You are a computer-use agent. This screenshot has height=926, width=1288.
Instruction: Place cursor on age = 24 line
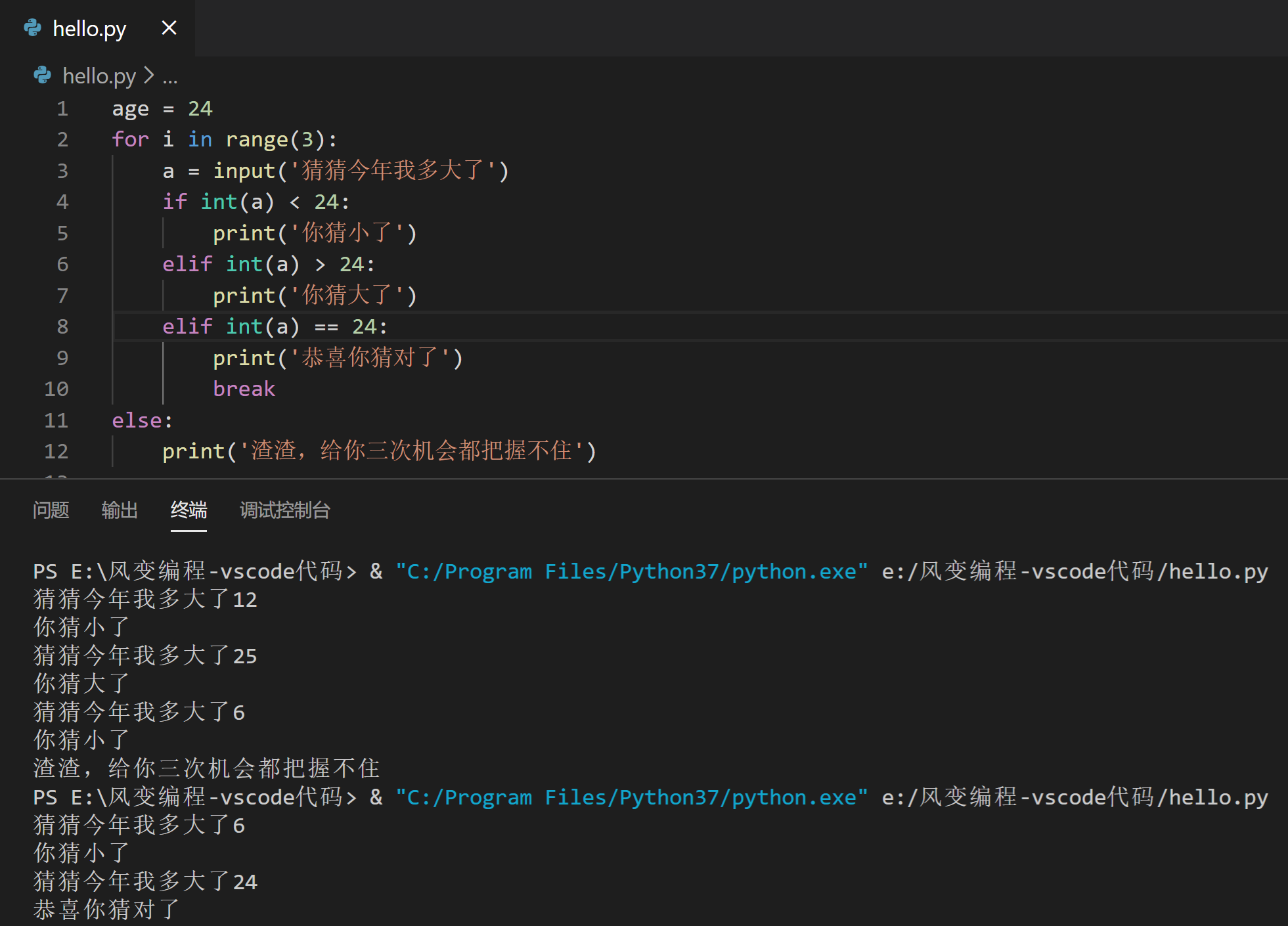(x=162, y=108)
